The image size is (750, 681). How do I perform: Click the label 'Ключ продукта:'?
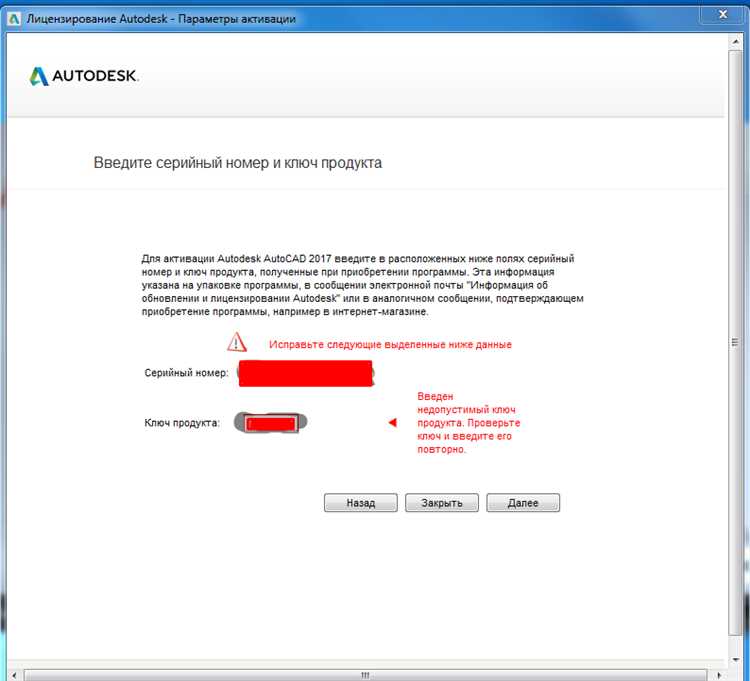tap(182, 423)
